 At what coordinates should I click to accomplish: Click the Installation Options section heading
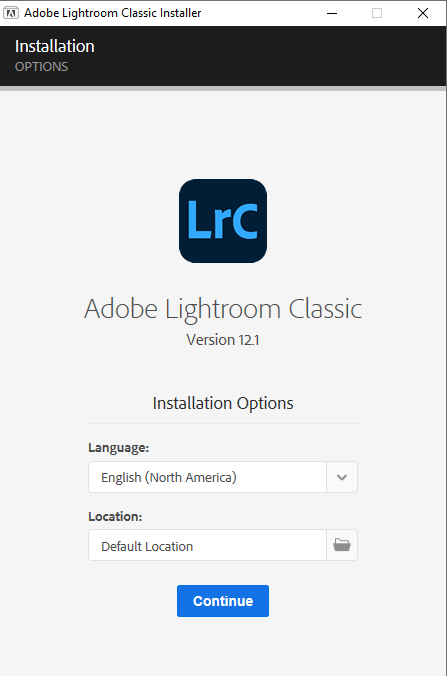pos(223,403)
